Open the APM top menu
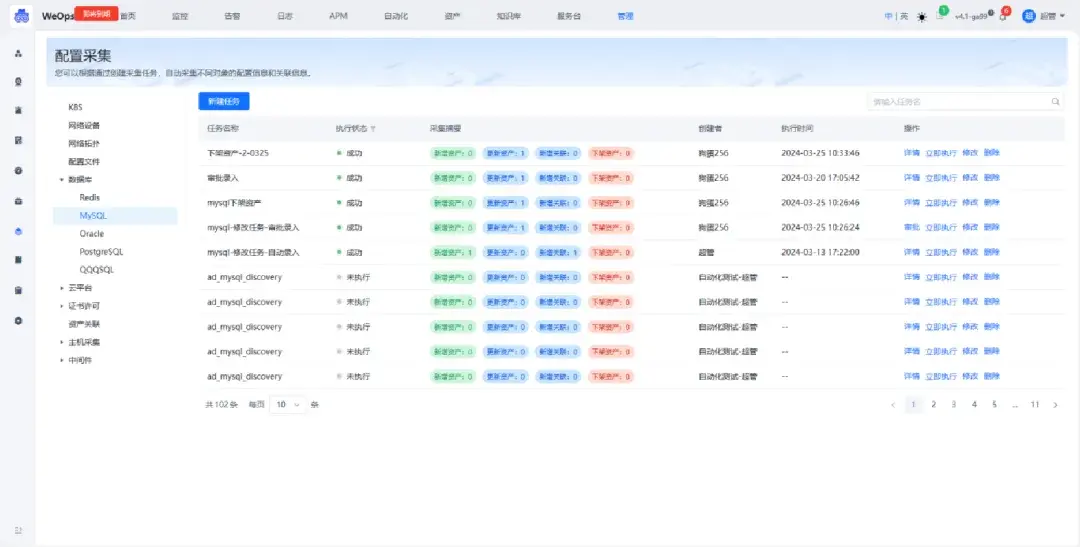This screenshot has height=547, width=1080. coord(338,16)
